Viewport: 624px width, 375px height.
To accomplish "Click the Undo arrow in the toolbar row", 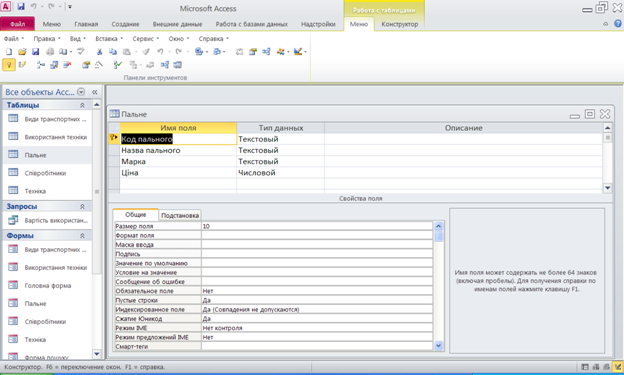I will [x=160, y=51].
